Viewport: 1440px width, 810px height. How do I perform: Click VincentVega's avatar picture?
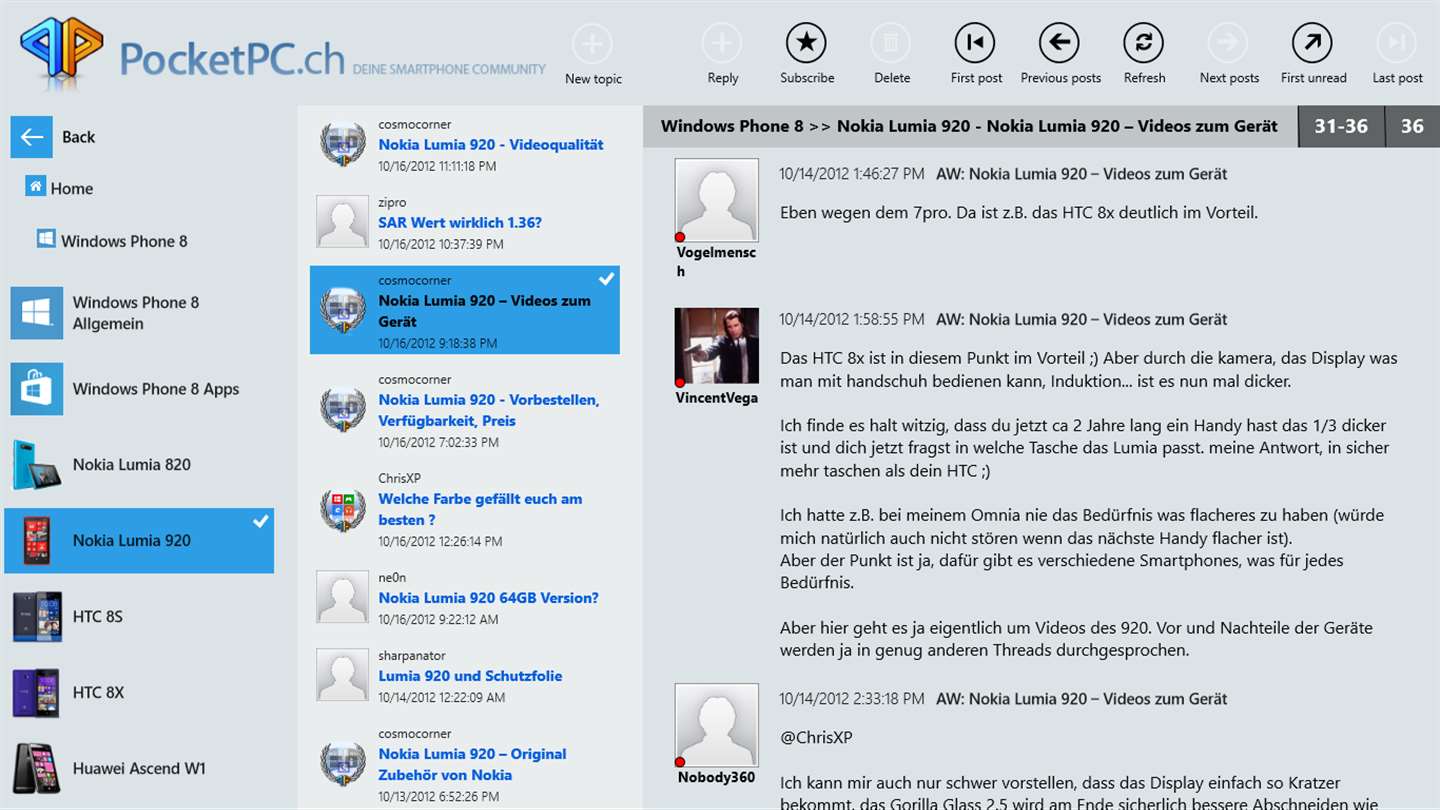[717, 346]
